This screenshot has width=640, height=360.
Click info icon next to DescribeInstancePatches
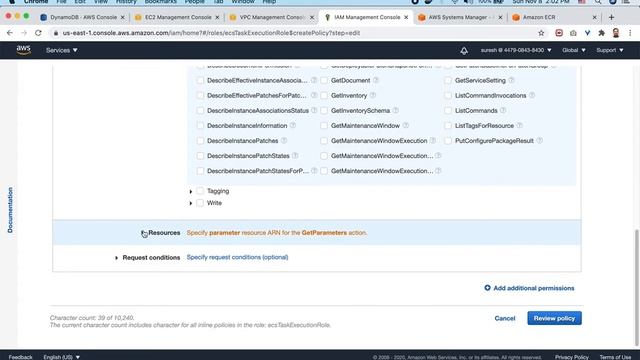point(284,141)
